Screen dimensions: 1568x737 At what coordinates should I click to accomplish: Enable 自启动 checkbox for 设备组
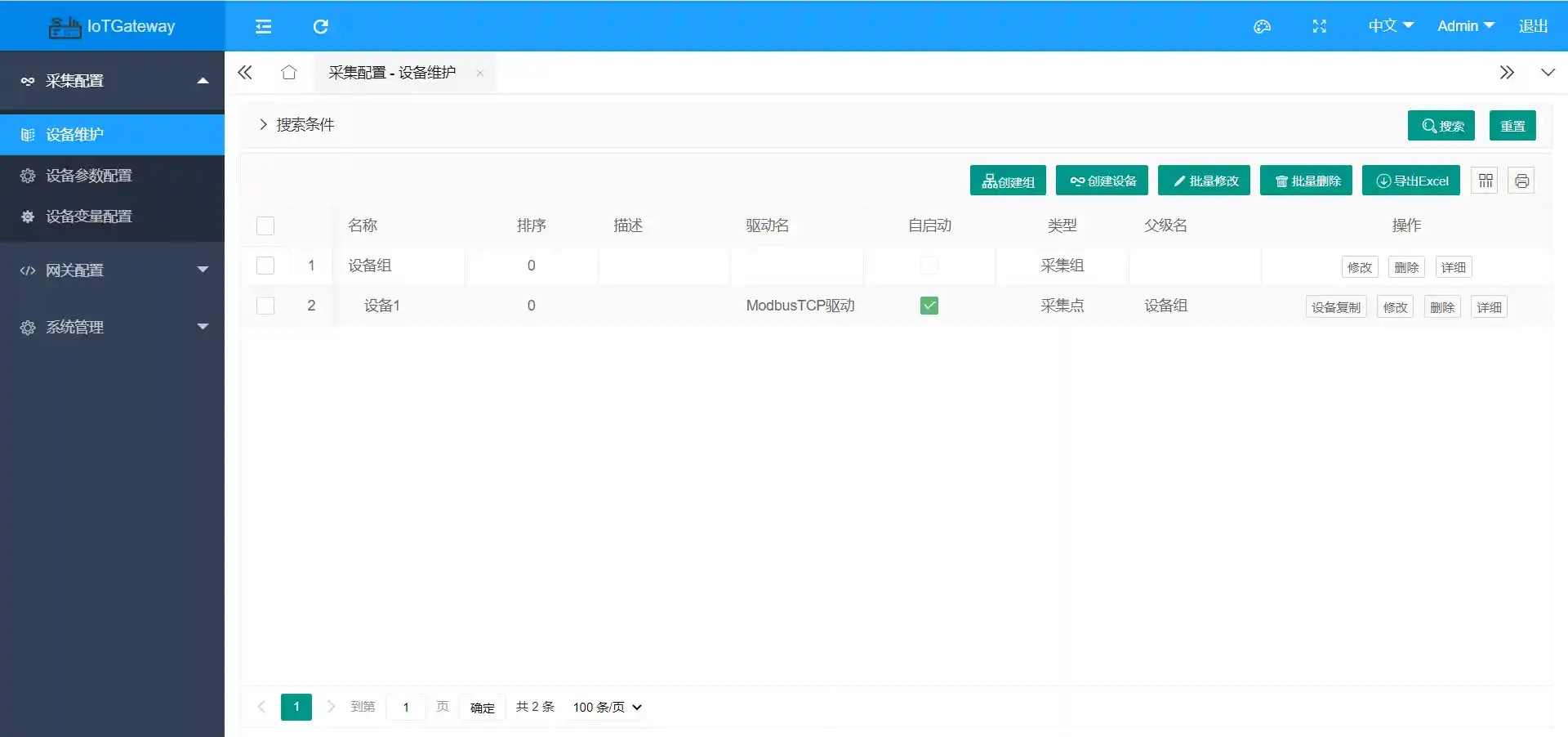929,266
